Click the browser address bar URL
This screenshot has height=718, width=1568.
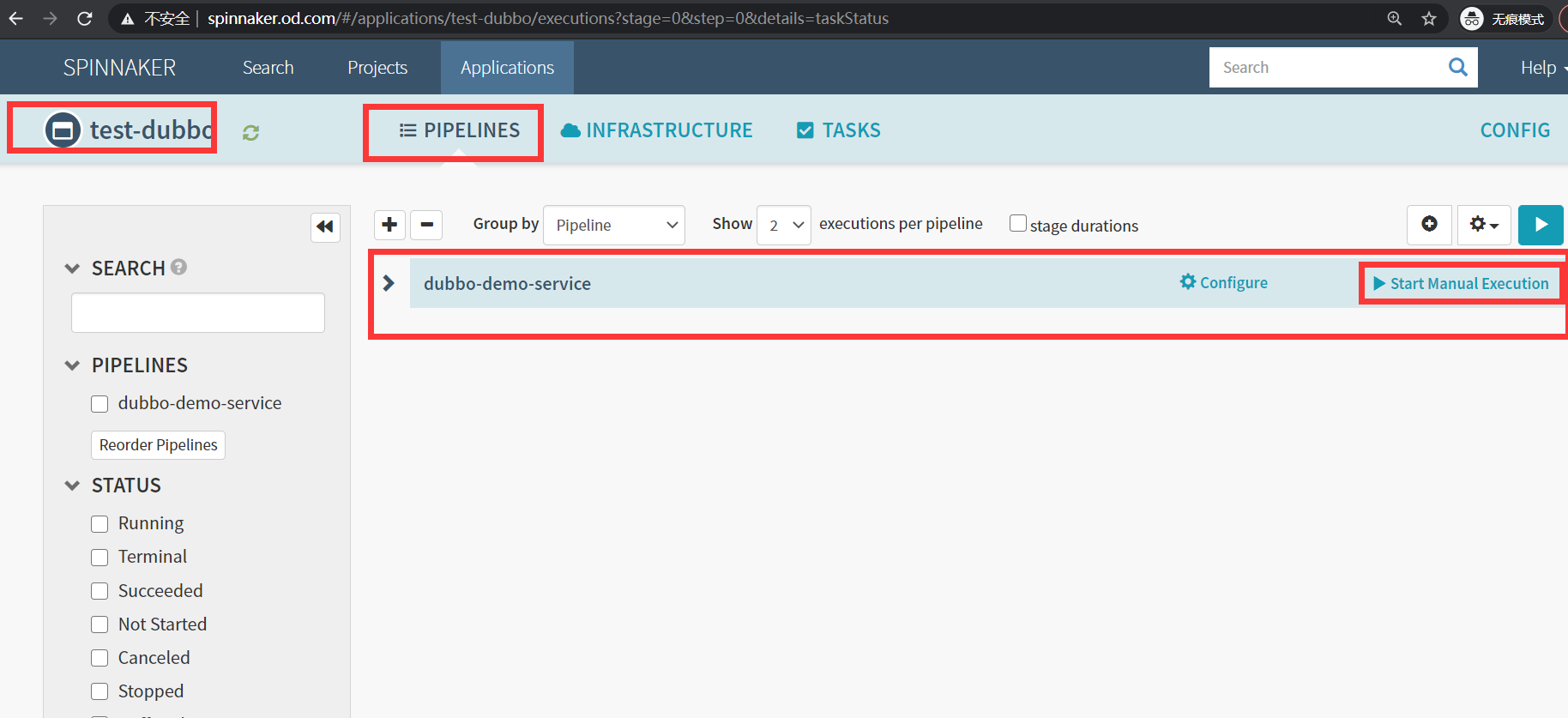tap(547, 19)
